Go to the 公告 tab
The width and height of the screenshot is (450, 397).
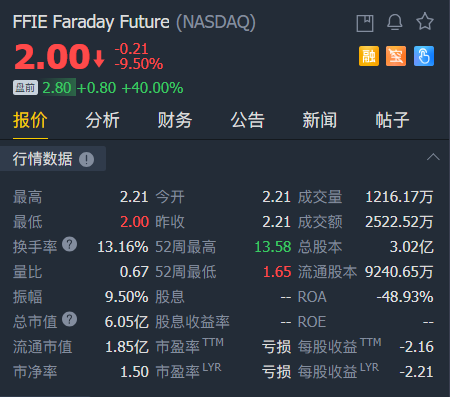tap(247, 120)
